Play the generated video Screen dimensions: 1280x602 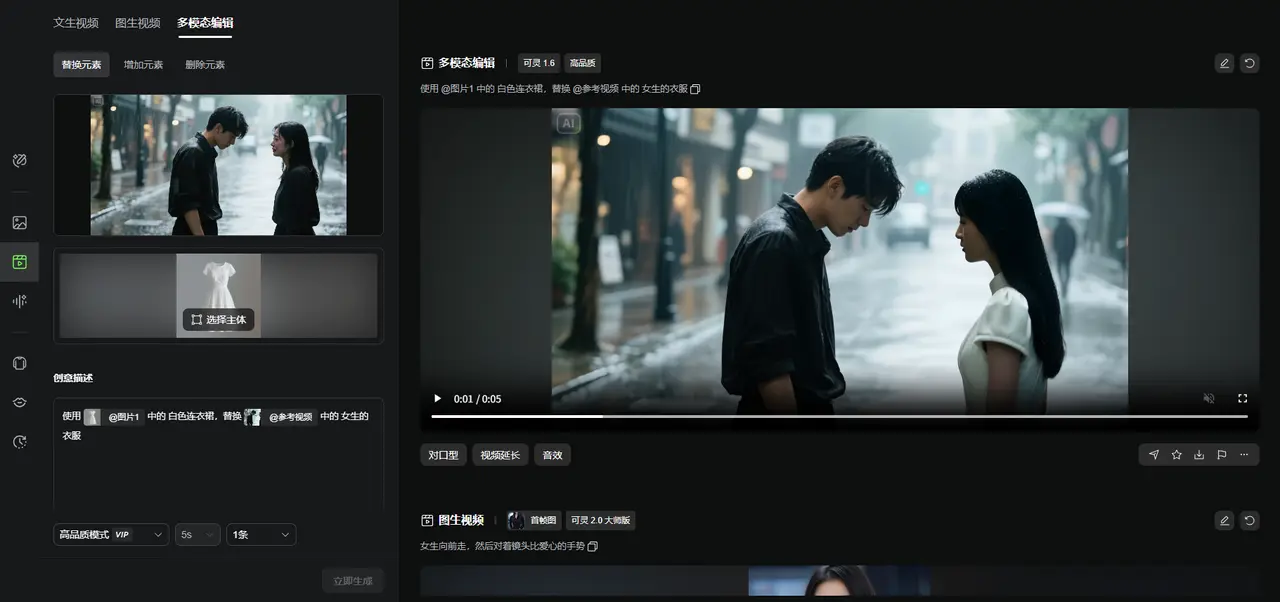click(437, 398)
